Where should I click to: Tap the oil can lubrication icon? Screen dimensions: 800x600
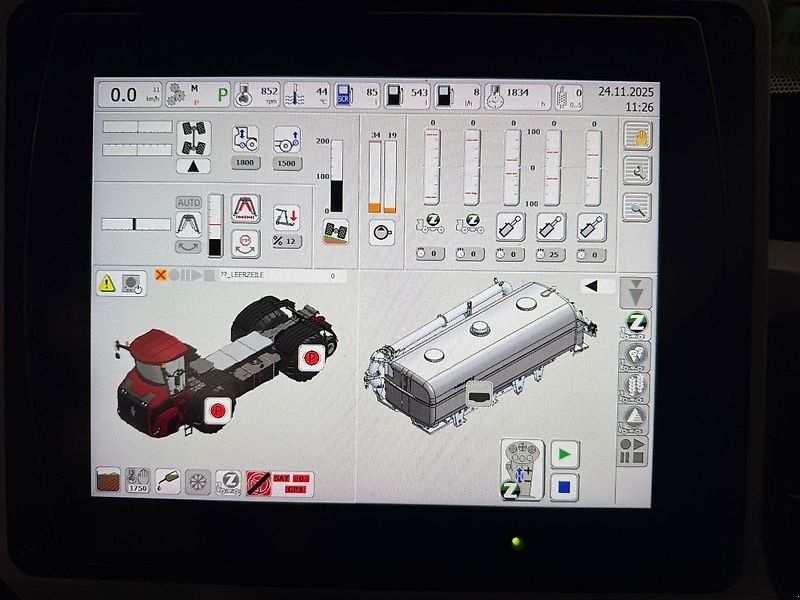tap(168, 481)
